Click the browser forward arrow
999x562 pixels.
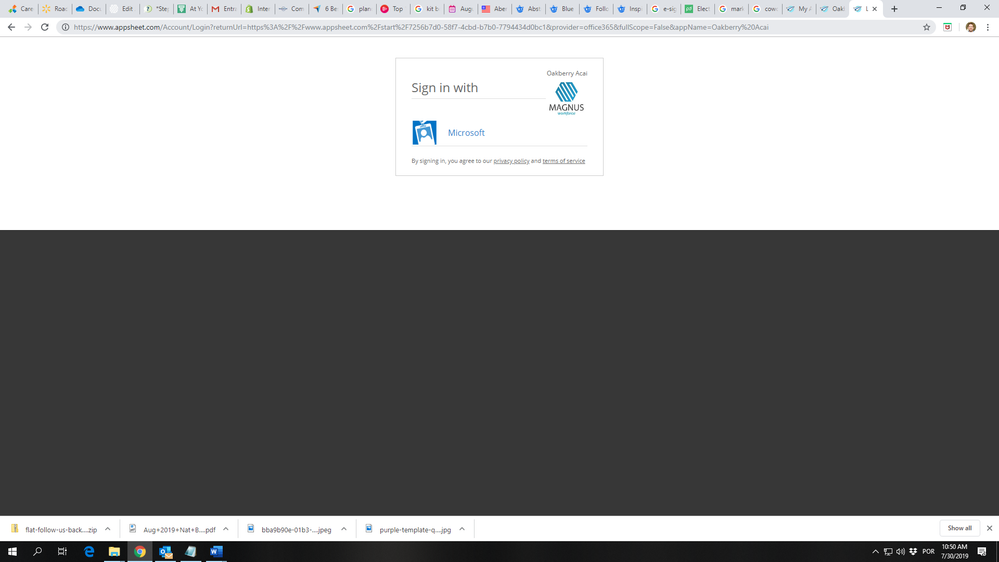[28, 27]
